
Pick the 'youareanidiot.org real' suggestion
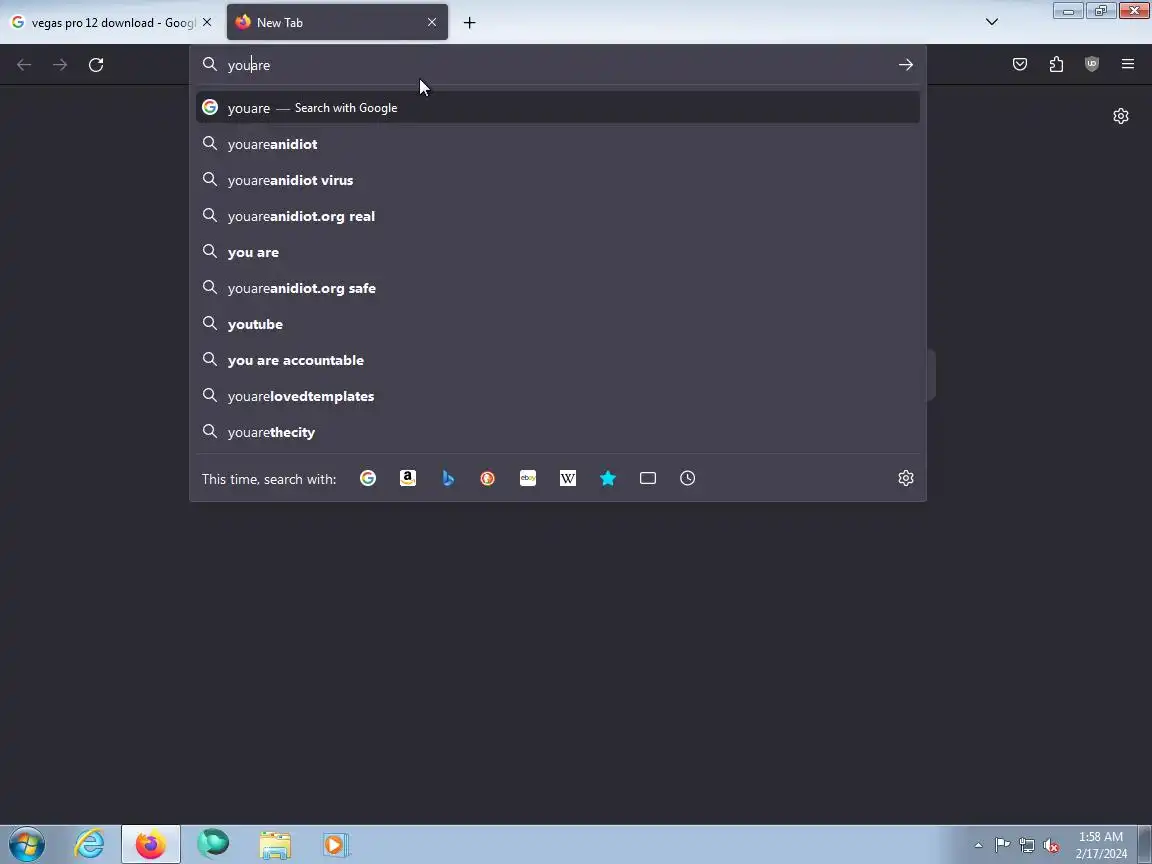pyautogui.click(x=558, y=216)
